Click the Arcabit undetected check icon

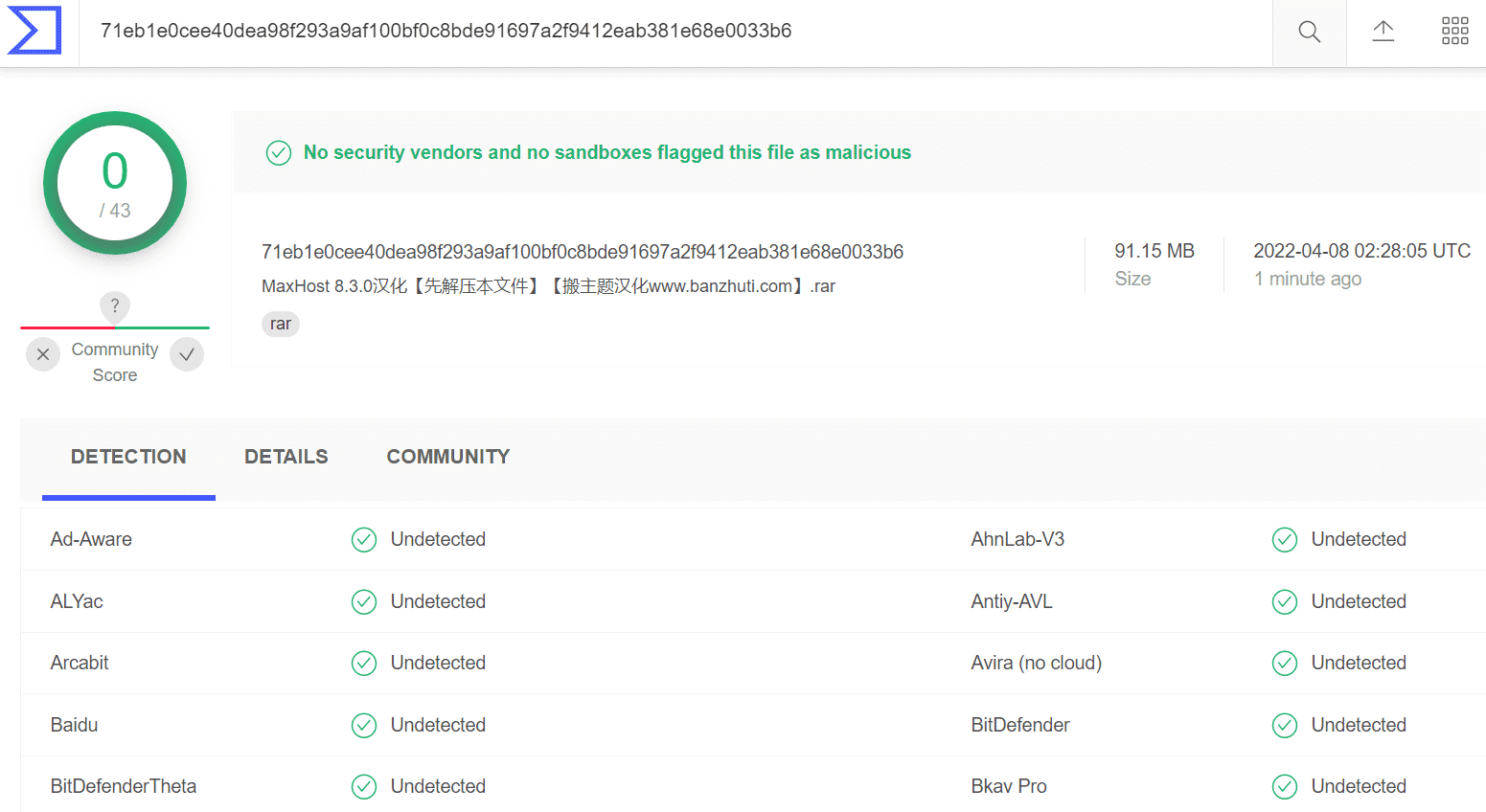(x=364, y=663)
